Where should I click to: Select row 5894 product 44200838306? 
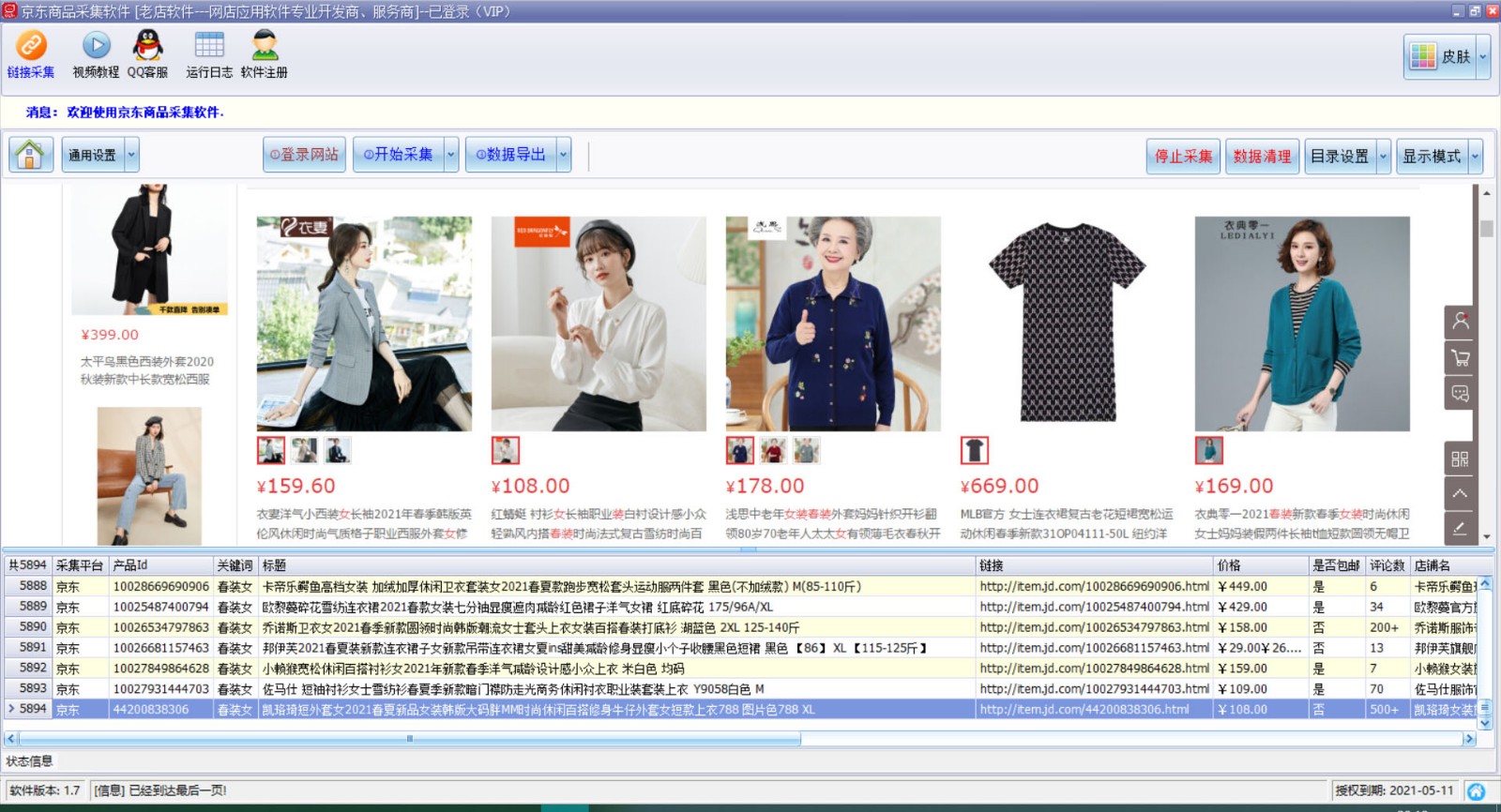tap(741, 710)
